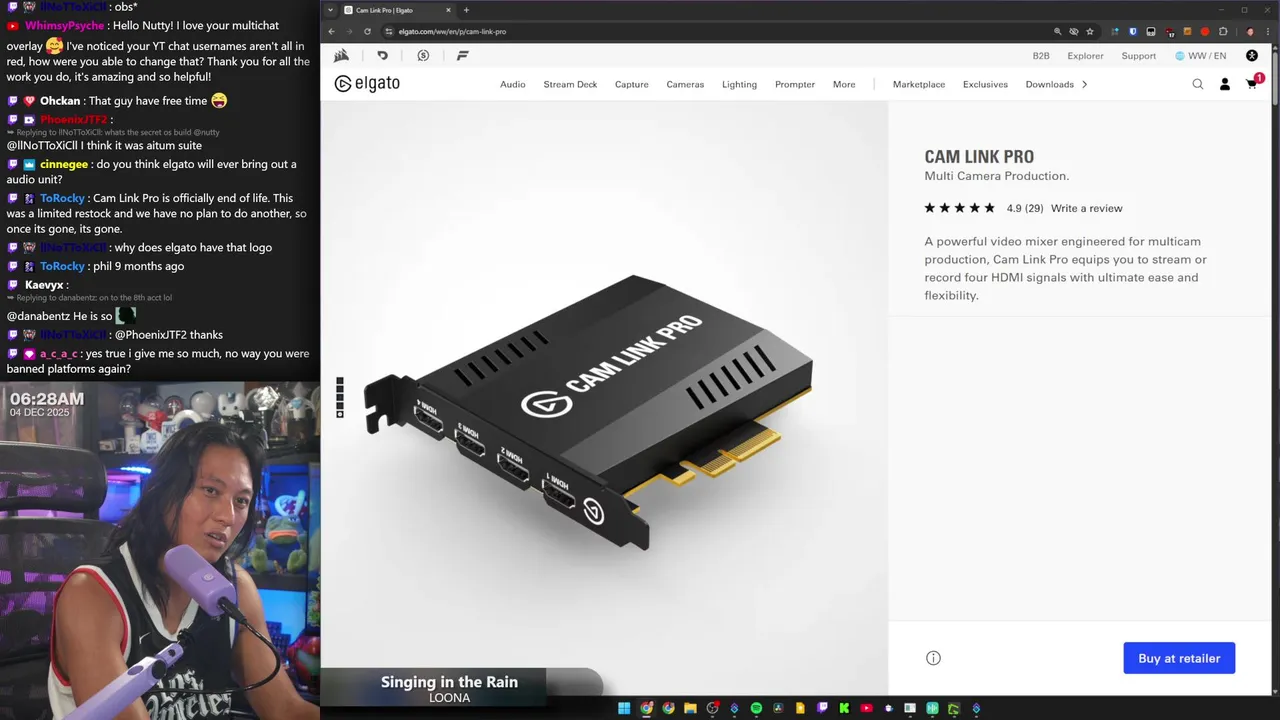Open the Marketplace link
This screenshot has width=1280, height=720.
coord(919,84)
